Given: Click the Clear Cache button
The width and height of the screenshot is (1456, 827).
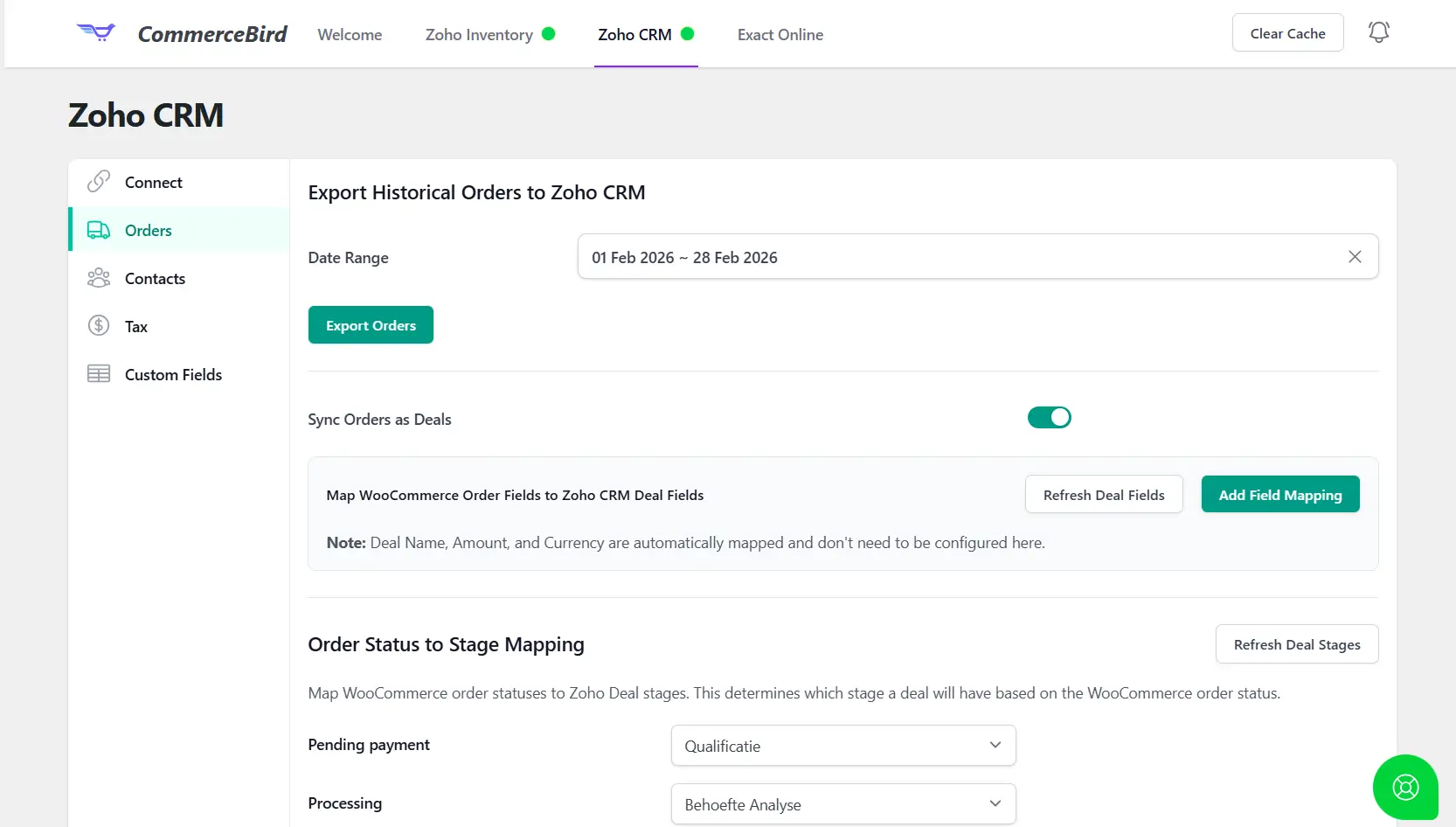Looking at the screenshot, I should [x=1287, y=33].
